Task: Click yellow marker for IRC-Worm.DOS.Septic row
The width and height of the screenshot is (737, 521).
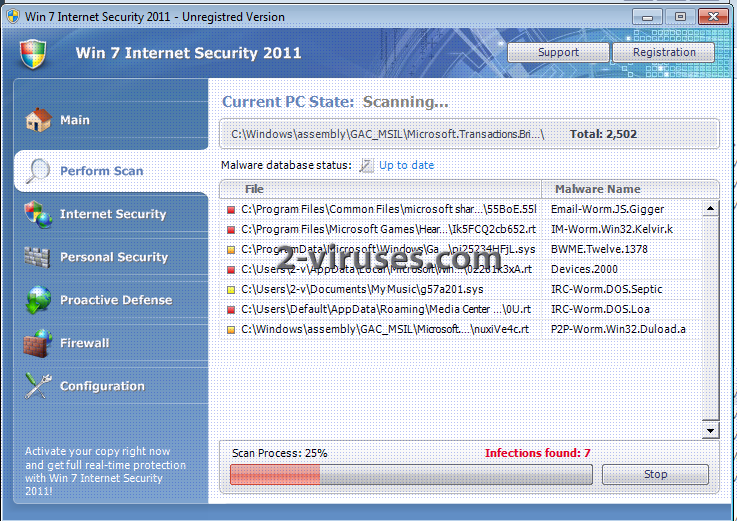Action: click(231, 290)
